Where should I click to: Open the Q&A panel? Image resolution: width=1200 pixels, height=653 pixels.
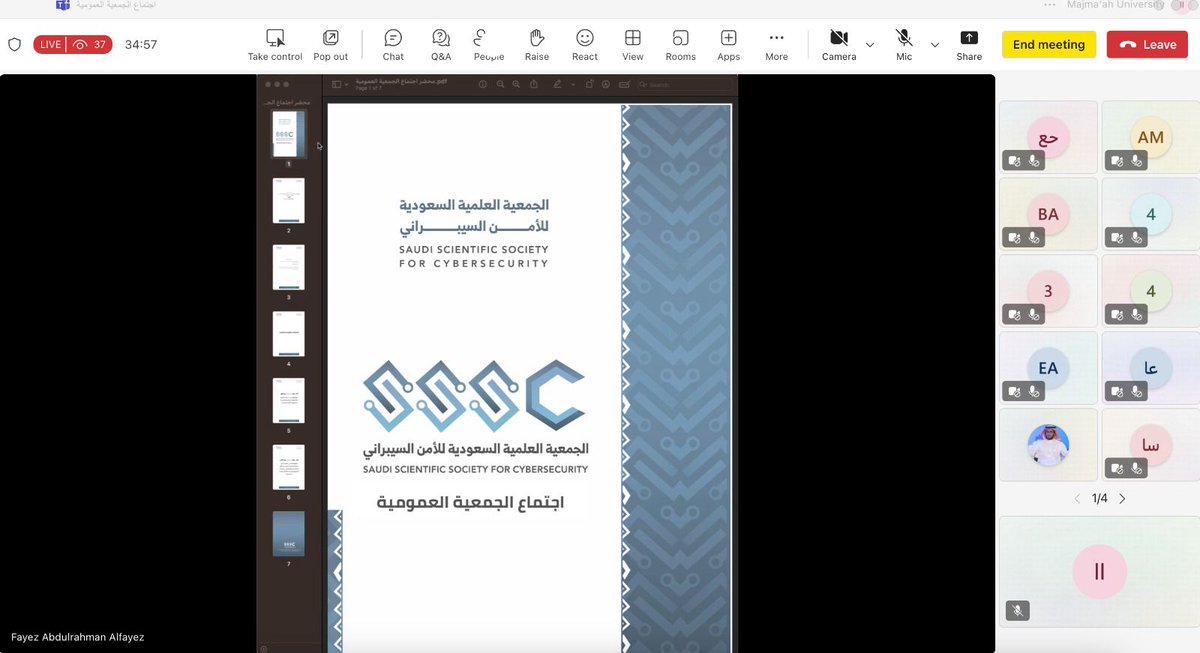click(x=441, y=45)
